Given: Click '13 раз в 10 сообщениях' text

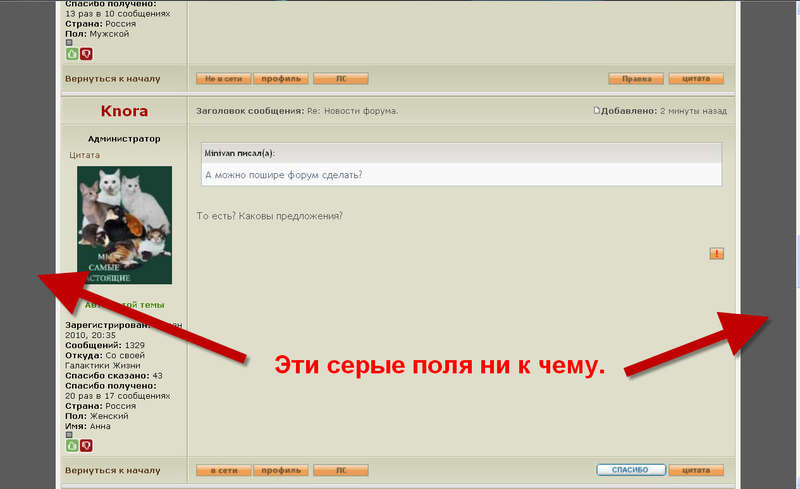Looking at the screenshot, I should [117, 14].
